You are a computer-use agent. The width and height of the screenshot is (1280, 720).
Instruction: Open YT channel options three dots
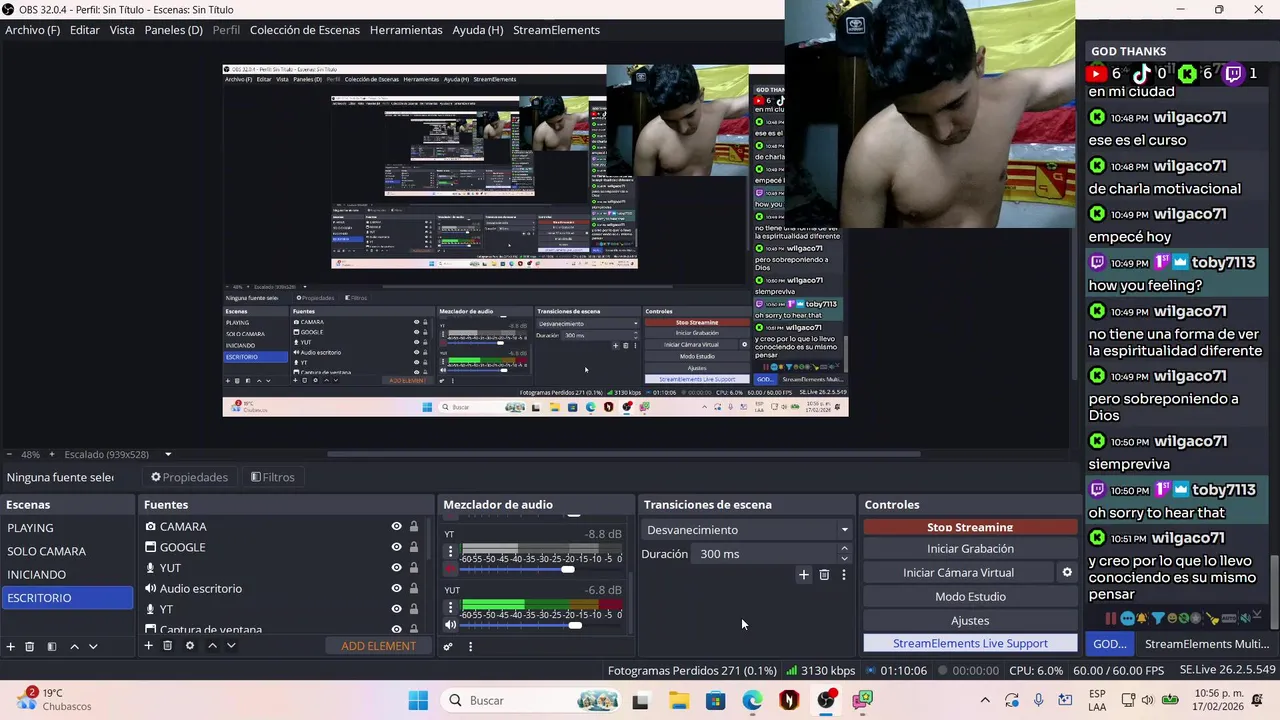450,551
